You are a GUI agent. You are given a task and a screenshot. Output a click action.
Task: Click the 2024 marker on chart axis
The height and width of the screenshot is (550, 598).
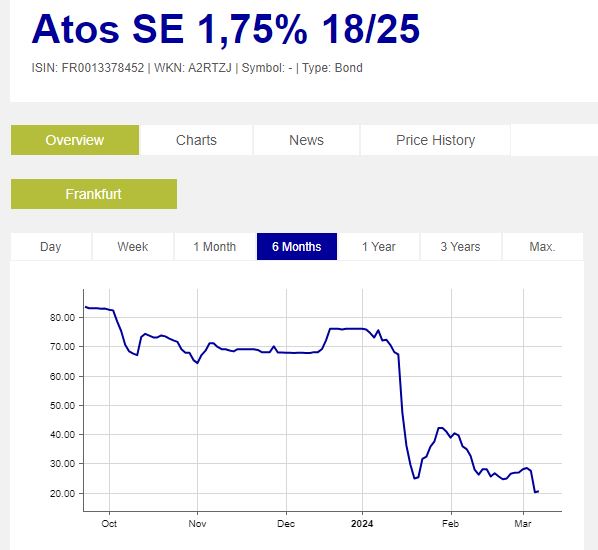pyautogui.click(x=362, y=524)
